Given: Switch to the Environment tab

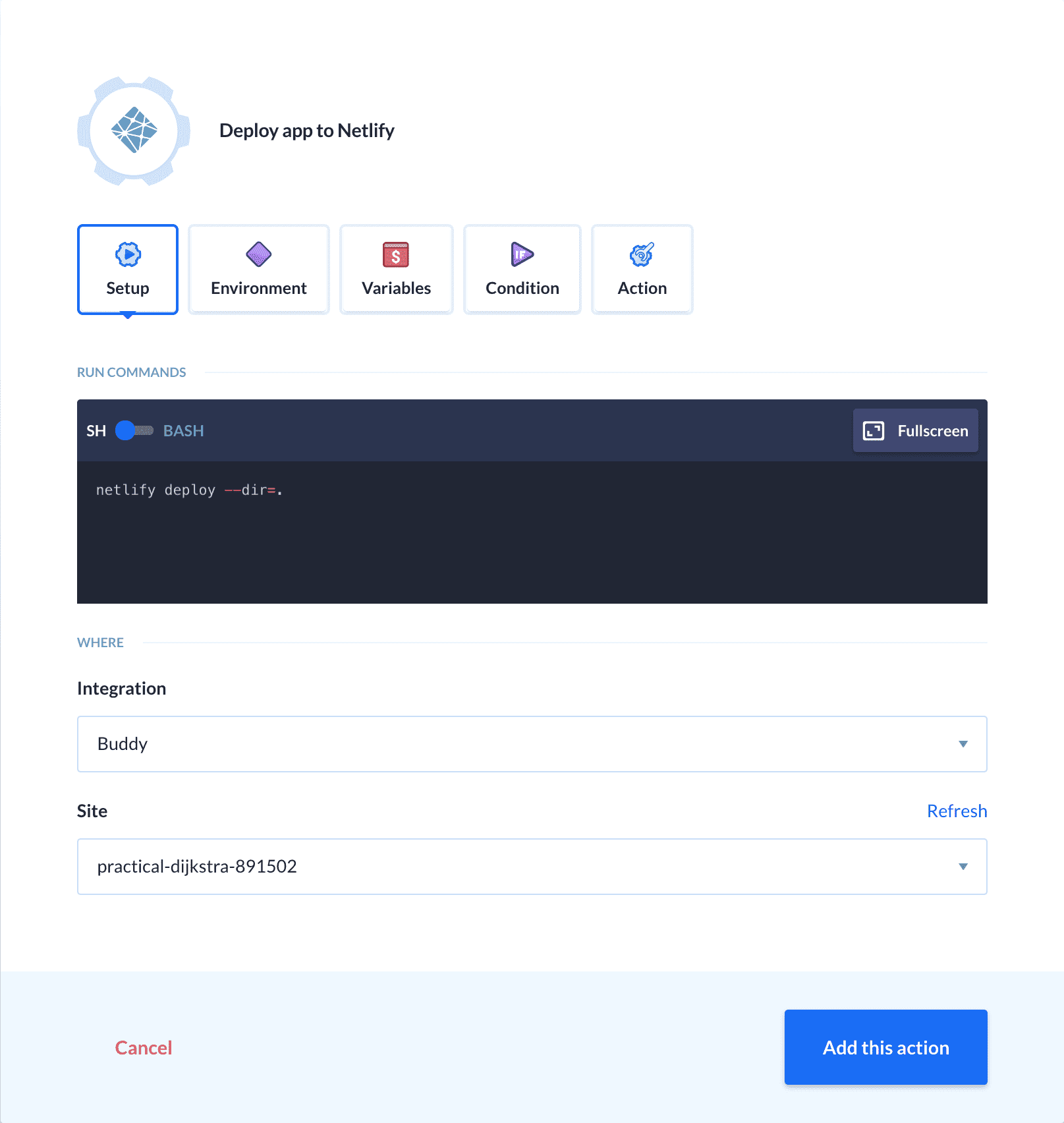Looking at the screenshot, I should point(259,270).
